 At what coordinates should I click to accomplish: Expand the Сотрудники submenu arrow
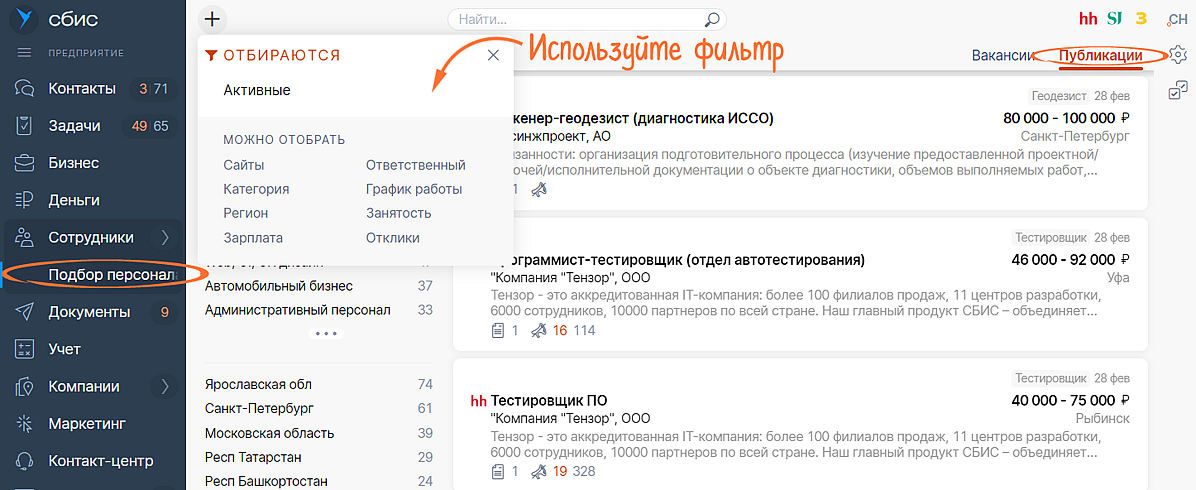click(165, 237)
